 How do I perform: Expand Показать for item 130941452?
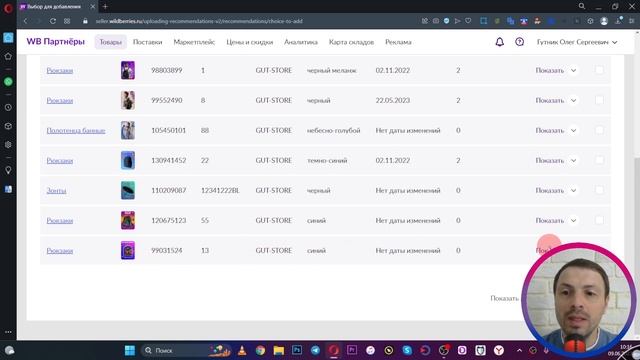tap(556, 160)
